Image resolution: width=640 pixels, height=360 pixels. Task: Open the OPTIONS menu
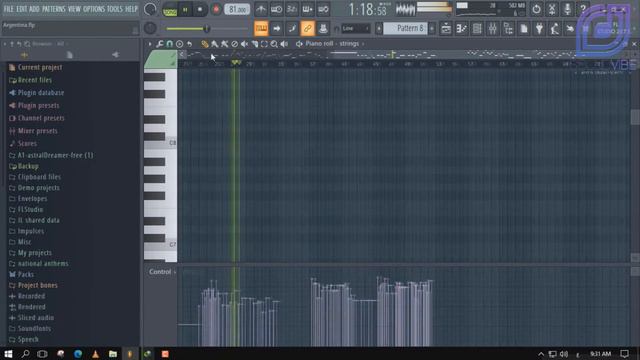(94, 9)
